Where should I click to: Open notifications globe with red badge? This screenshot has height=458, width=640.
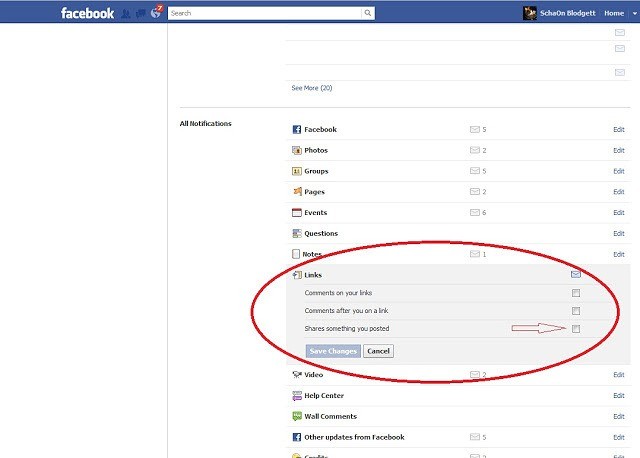click(x=155, y=14)
